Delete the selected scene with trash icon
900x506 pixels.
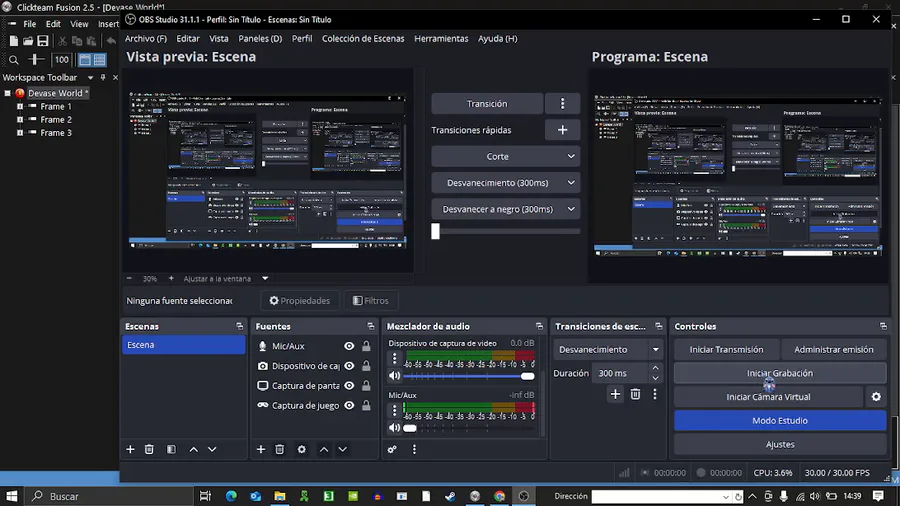(149, 449)
